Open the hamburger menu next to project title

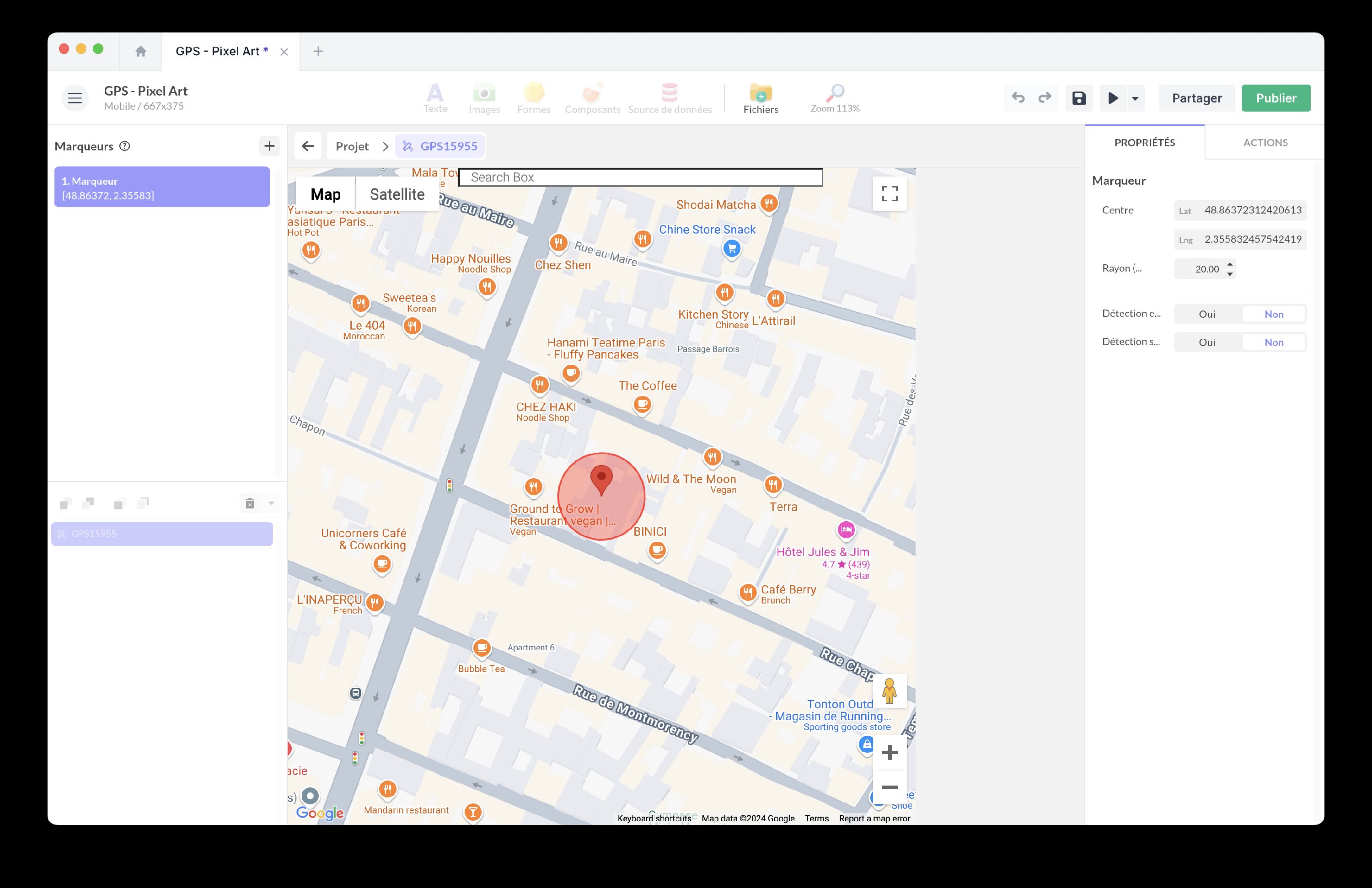75,97
